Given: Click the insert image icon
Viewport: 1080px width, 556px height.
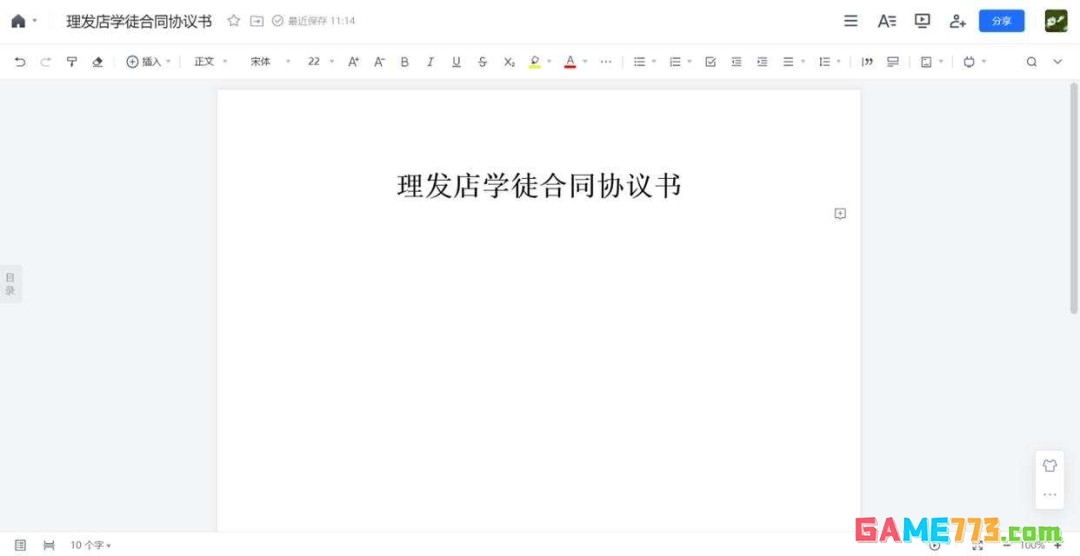Looking at the screenshot, I should point(926,62).
